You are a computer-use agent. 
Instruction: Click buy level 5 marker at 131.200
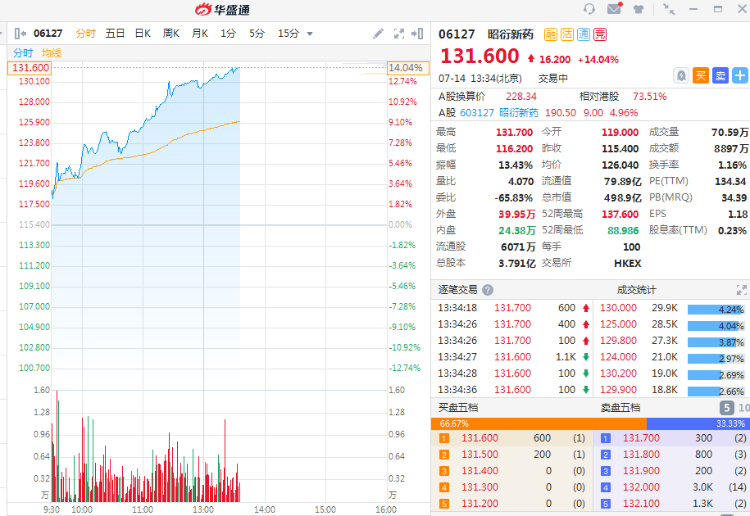point(444,504)
